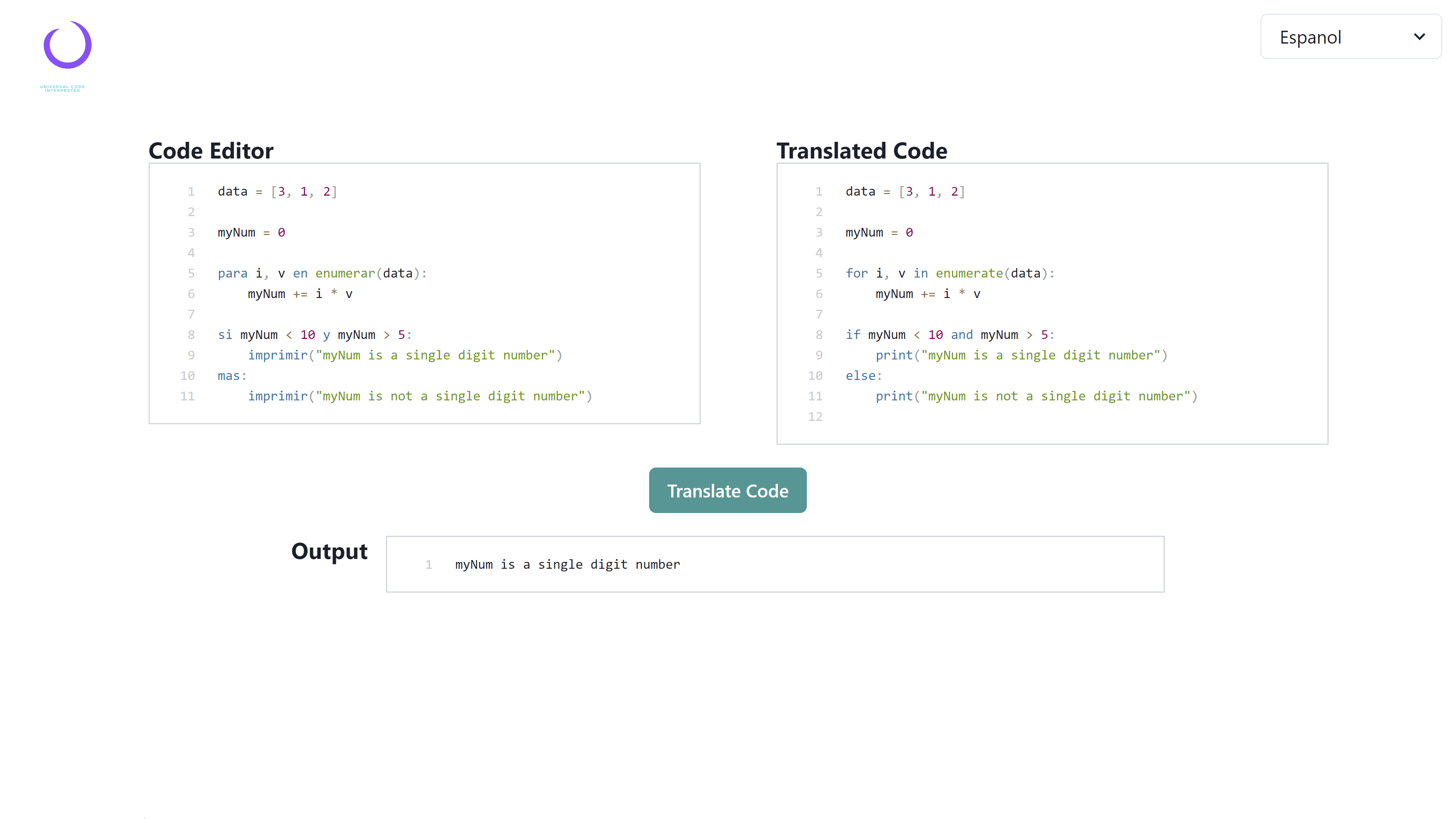
Task: Click the Output result text line
Action: click(567, 565)
